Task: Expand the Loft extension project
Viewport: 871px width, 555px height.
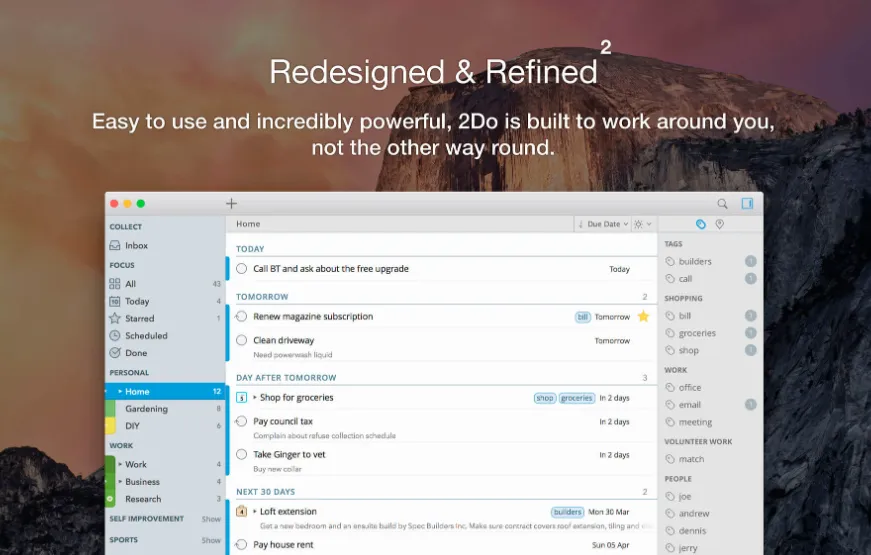Action: pyautogui.click(x=255, y=511)
